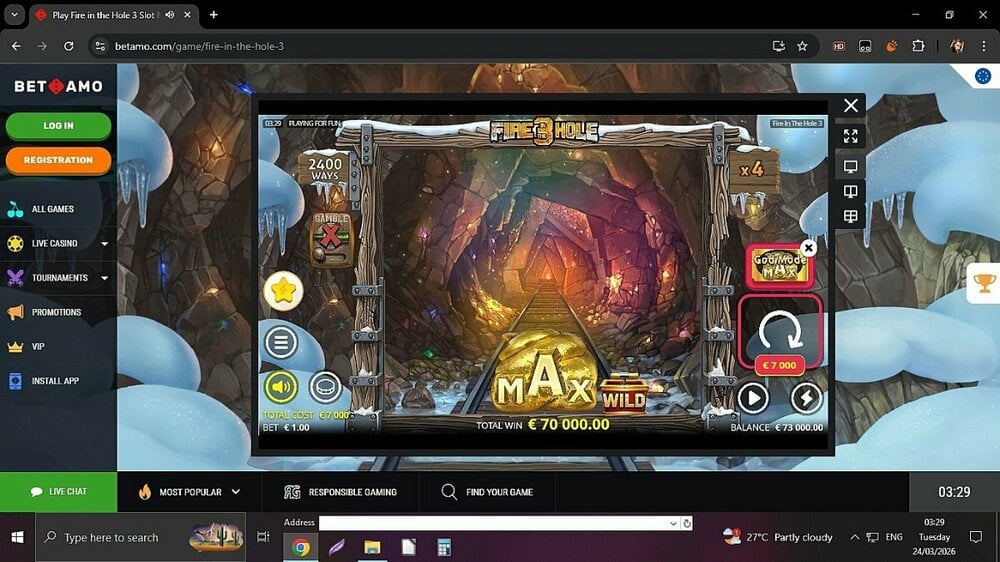Open the star bonus features button
Viewport: 1000px width, 562px height.
[x=283, y=291]
